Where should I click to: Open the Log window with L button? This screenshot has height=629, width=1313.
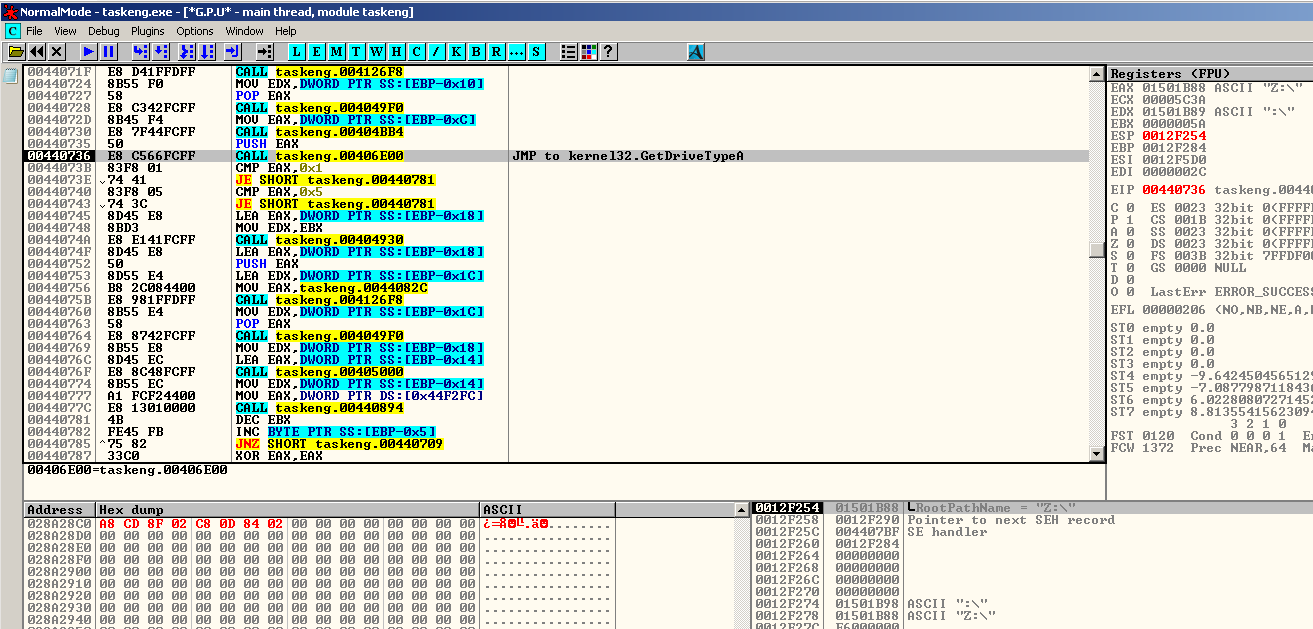tap(297, 51)
